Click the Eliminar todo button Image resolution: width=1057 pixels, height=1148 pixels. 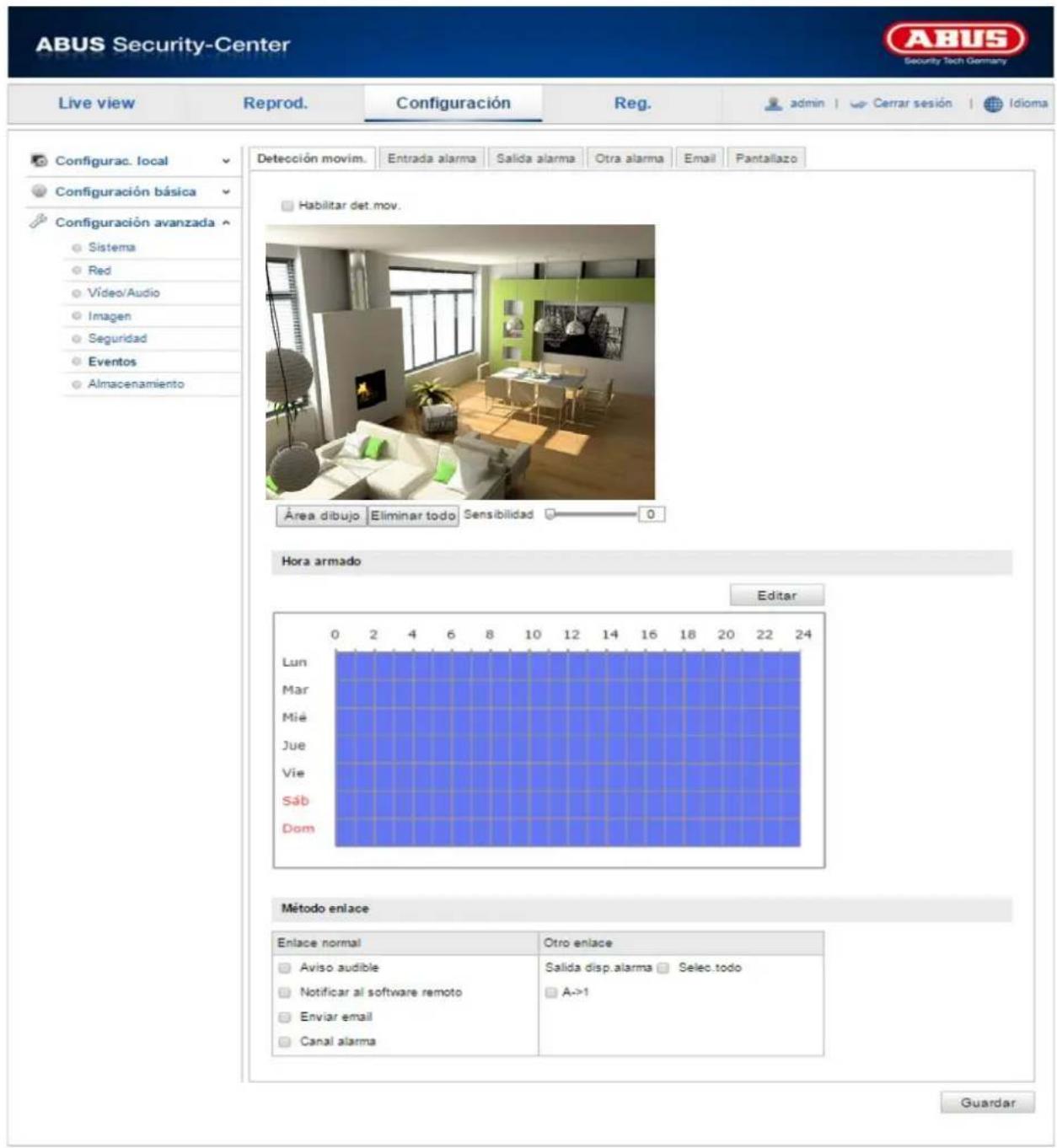[x=413, y=516]
